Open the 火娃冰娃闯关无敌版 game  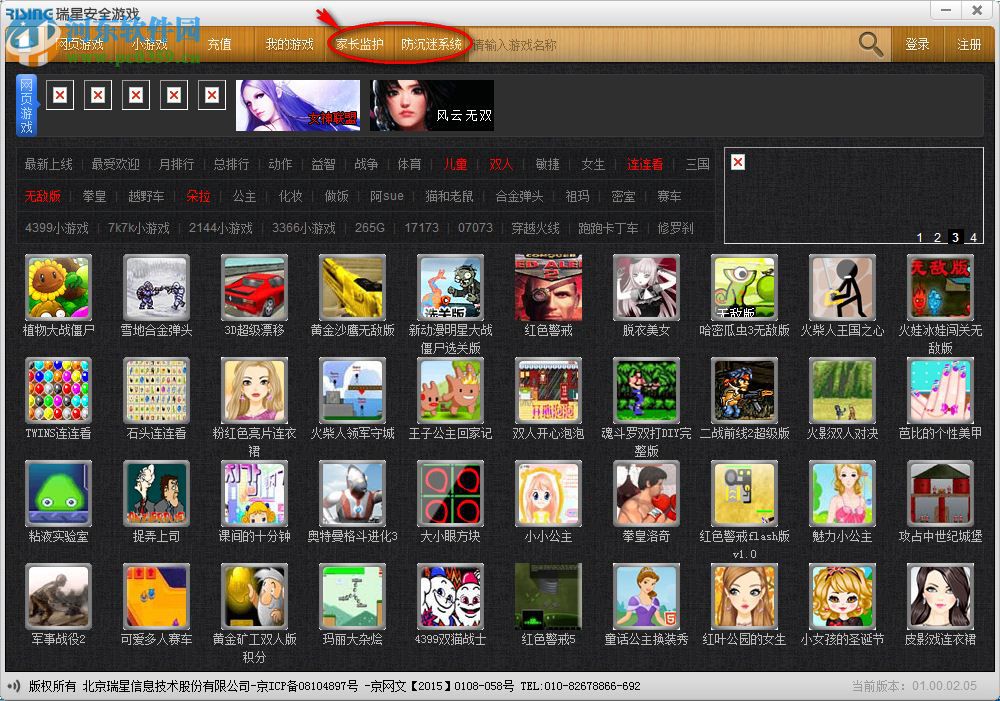click(941, 288)
